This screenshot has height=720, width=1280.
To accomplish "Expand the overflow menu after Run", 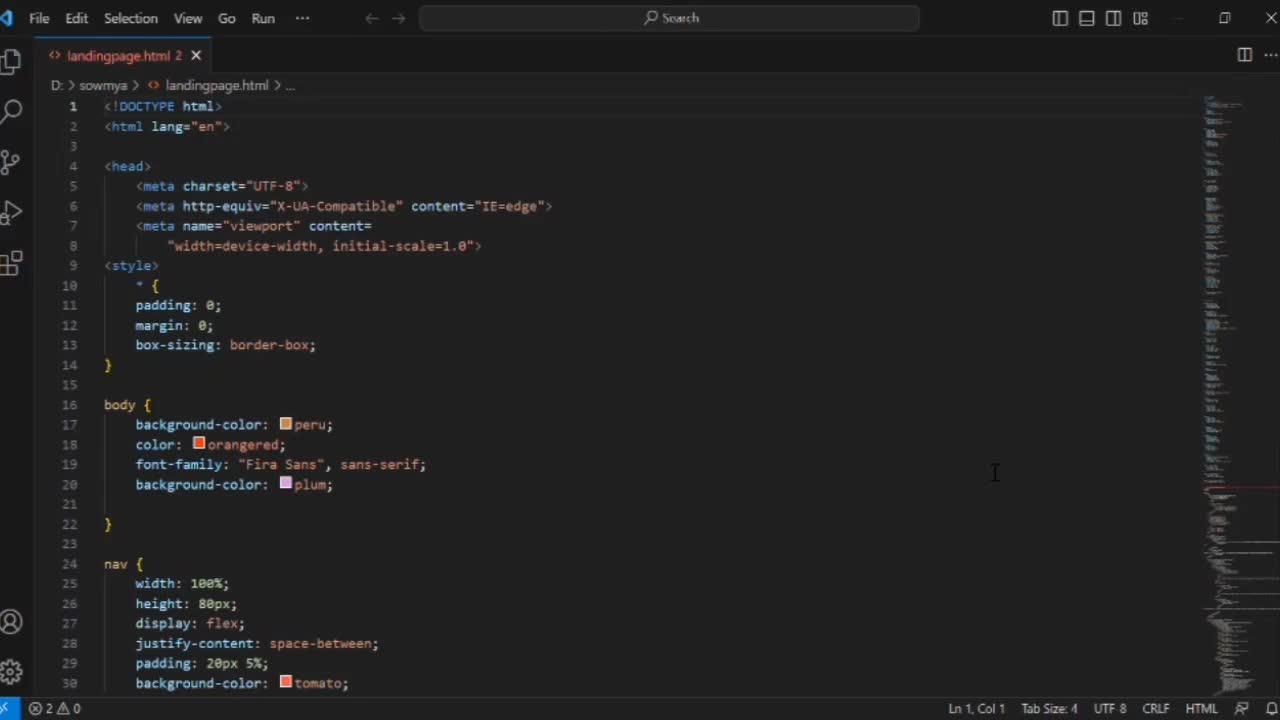I will pyautogui.click(x=302, y=18).
